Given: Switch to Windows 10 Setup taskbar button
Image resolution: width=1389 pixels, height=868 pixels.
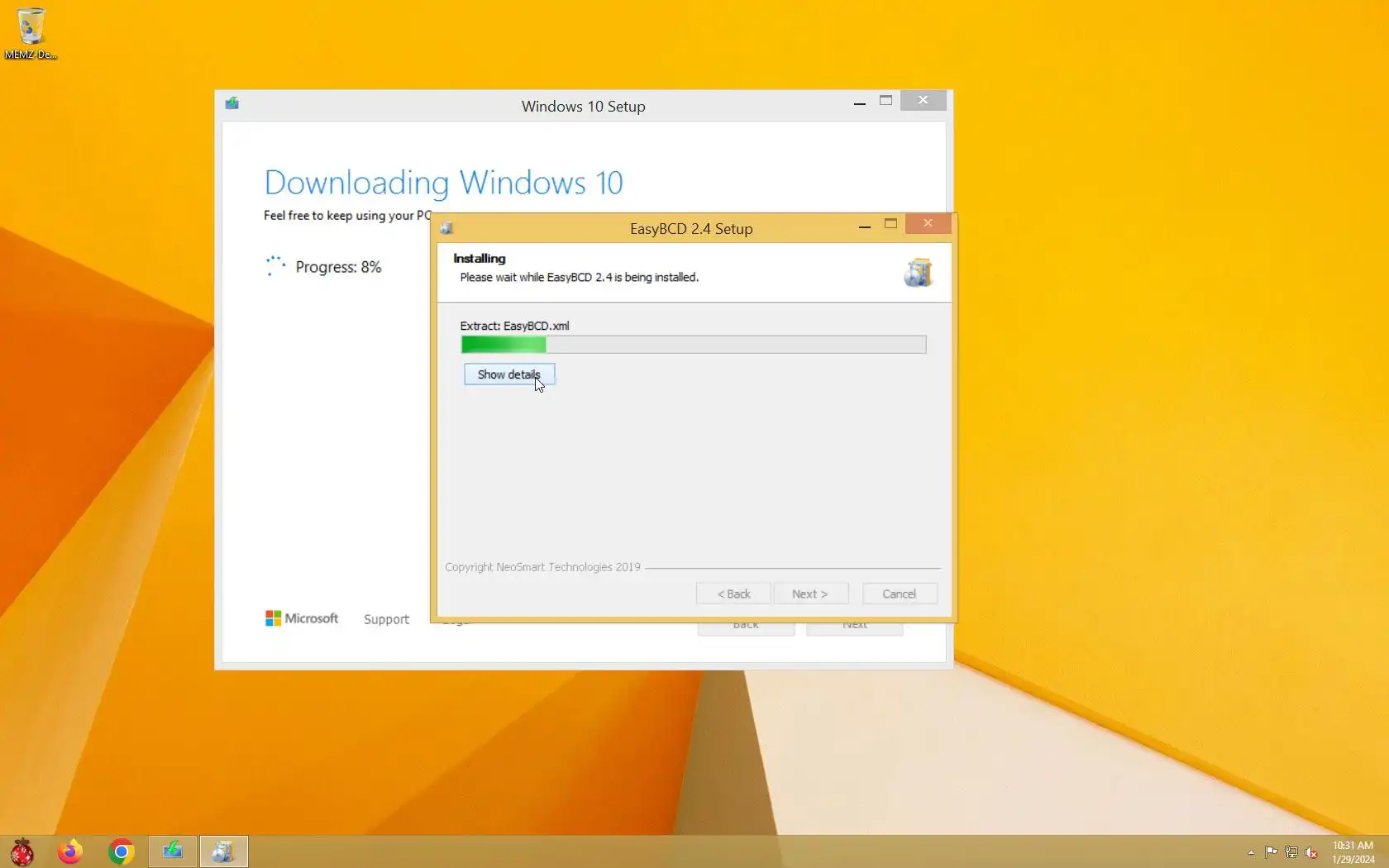Looking at the screenshot, I should [x=173, y=851].
